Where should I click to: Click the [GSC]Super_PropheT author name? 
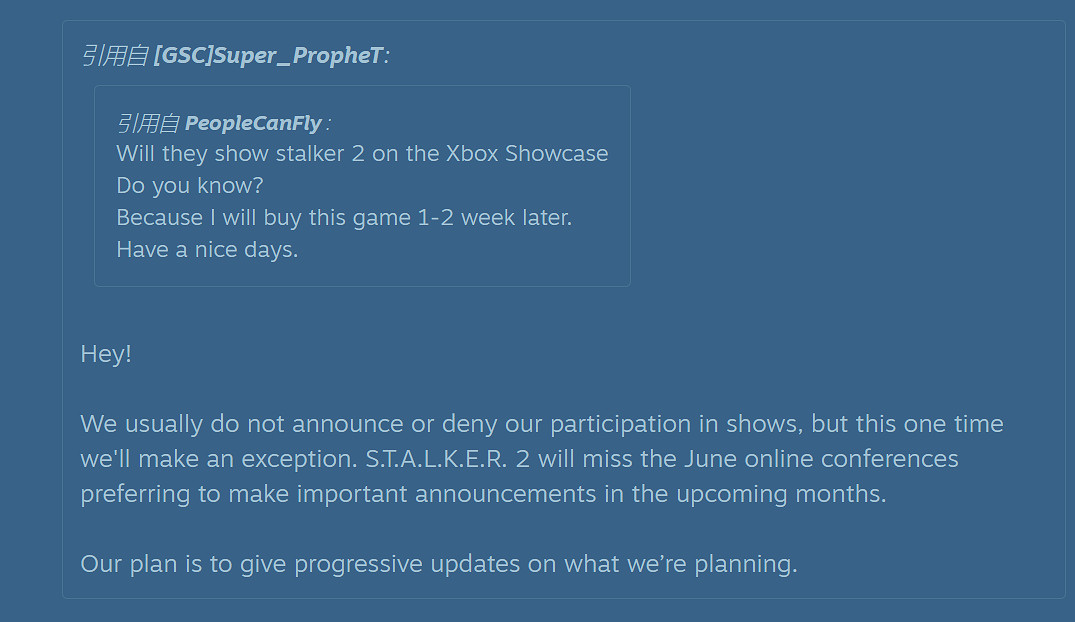(267, 56)
